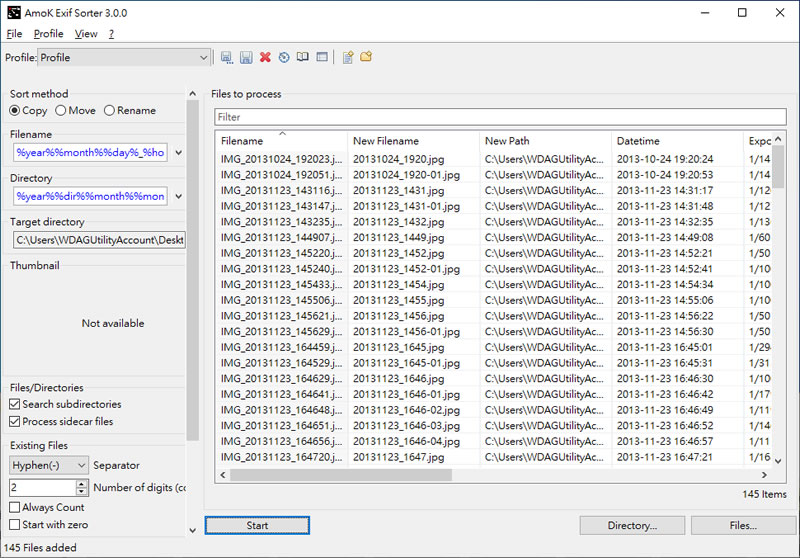Click the window panel toolbar icon
Viewport: 800px width, 558px height.
tap(322, 58)
